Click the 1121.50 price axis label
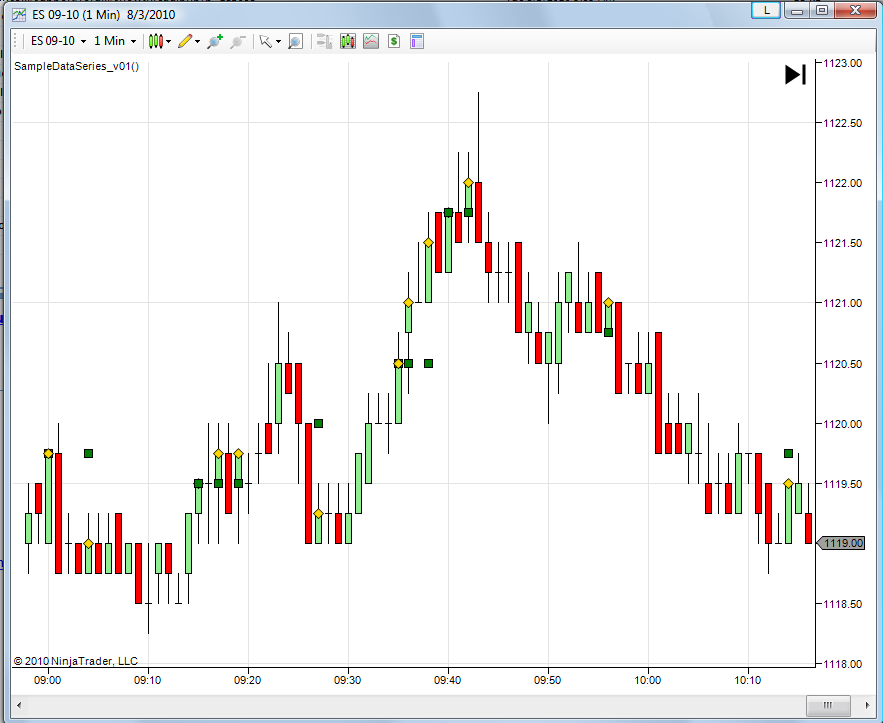The width and height of the screenshot is (883, 723). (x=842, y=243)
